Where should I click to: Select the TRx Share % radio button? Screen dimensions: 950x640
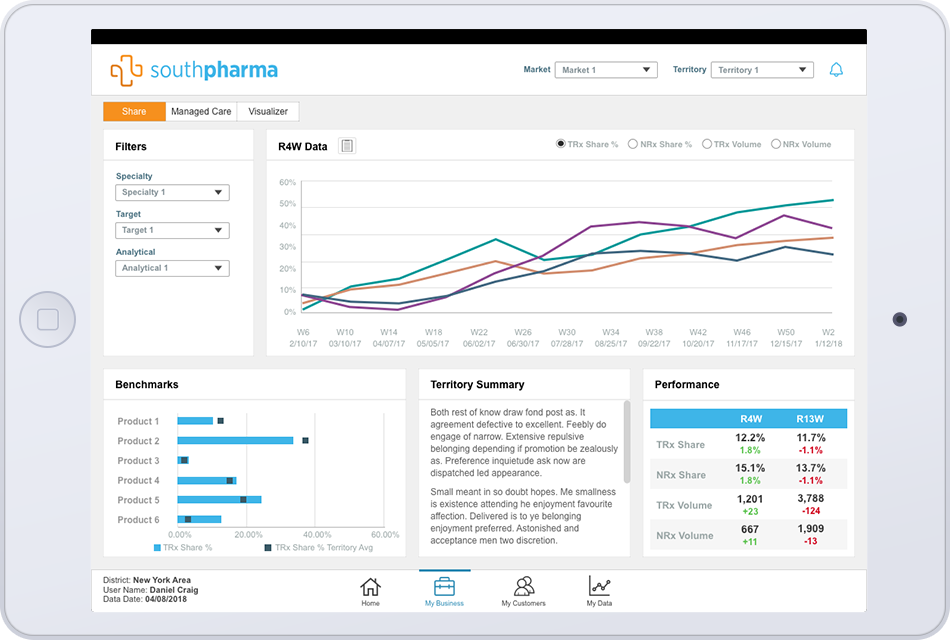click(x=560, y=145)
